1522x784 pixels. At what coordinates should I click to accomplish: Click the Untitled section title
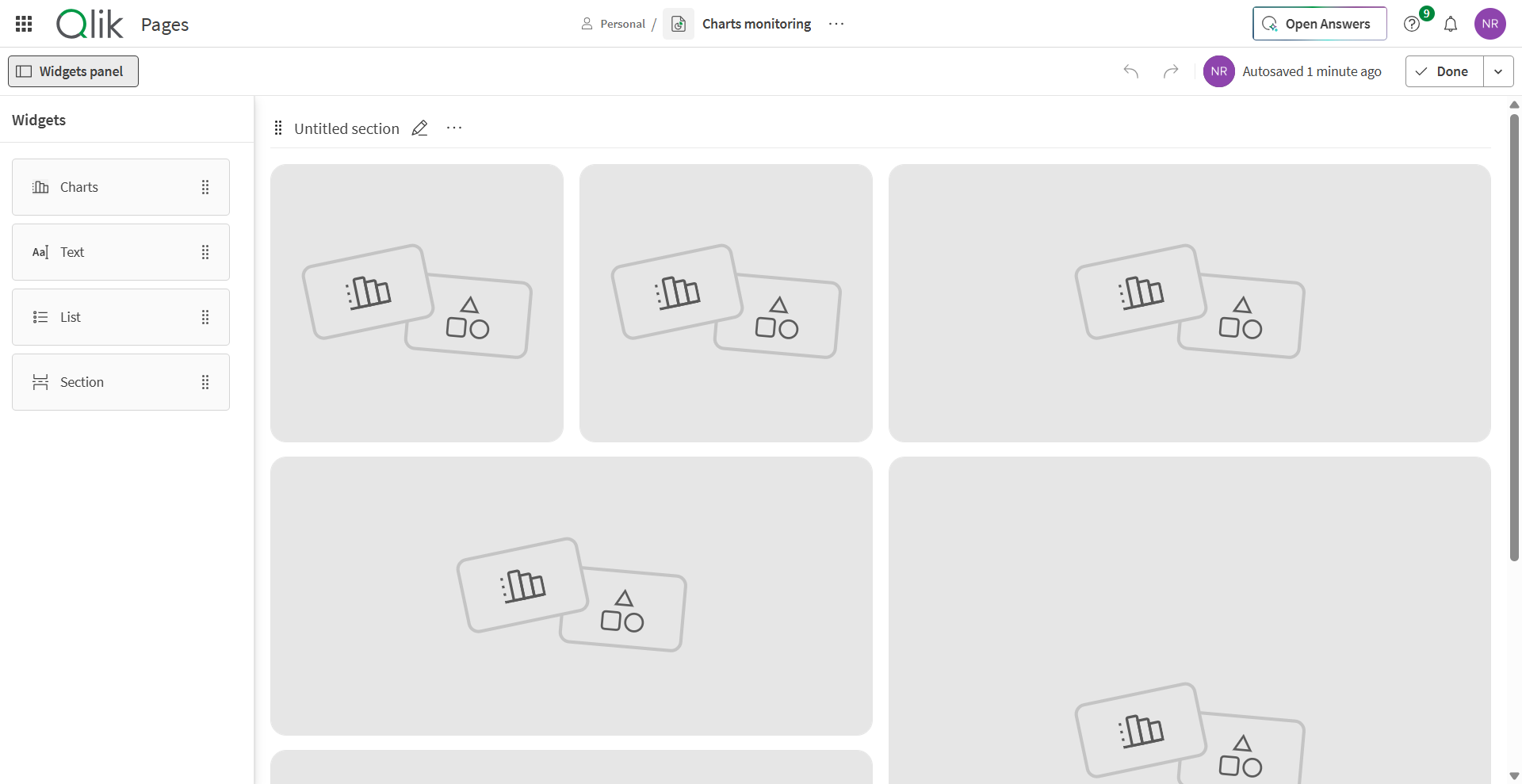tap(346, 128)
